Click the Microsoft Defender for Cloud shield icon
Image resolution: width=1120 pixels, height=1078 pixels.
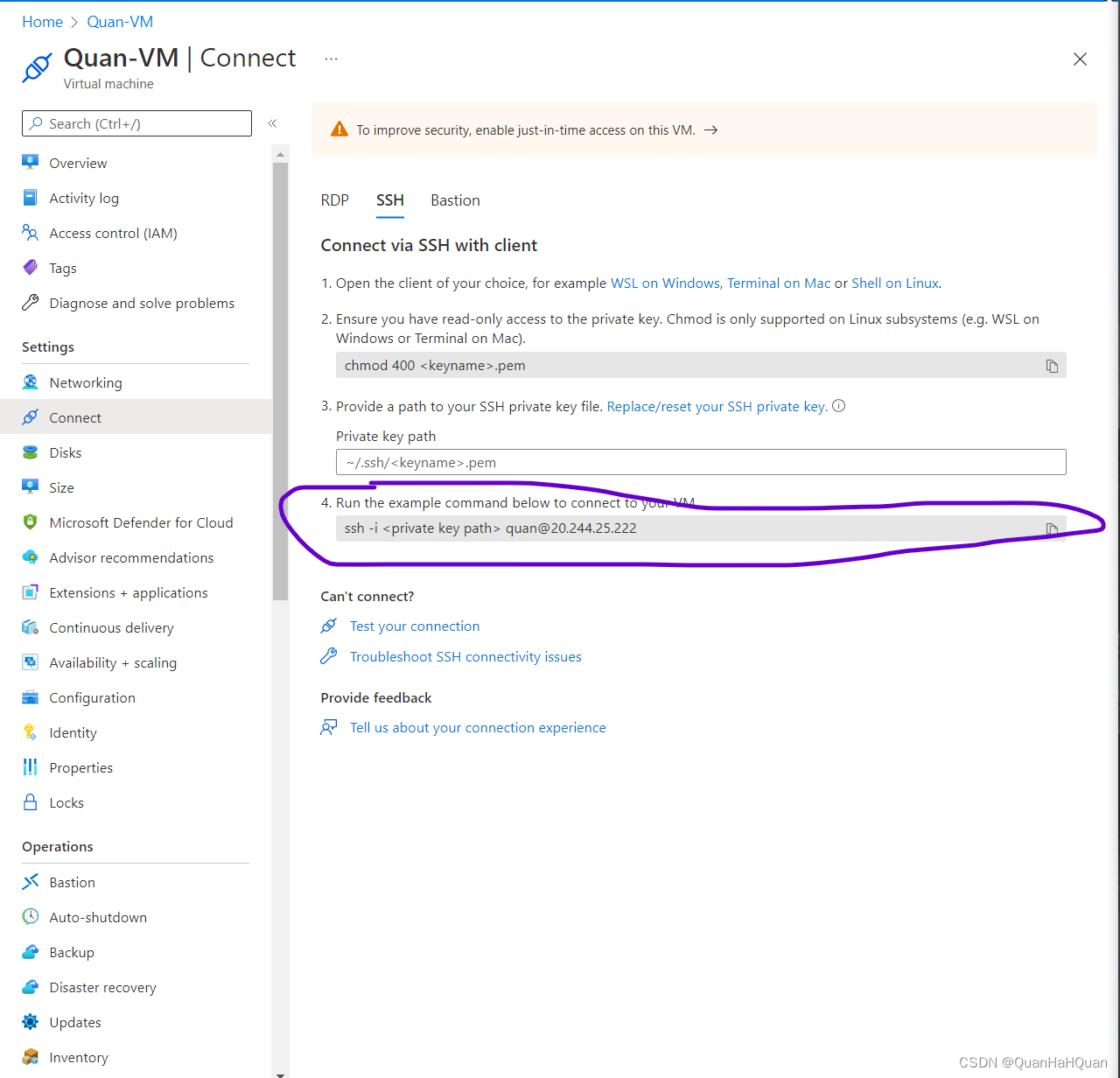tap(31, 522)
